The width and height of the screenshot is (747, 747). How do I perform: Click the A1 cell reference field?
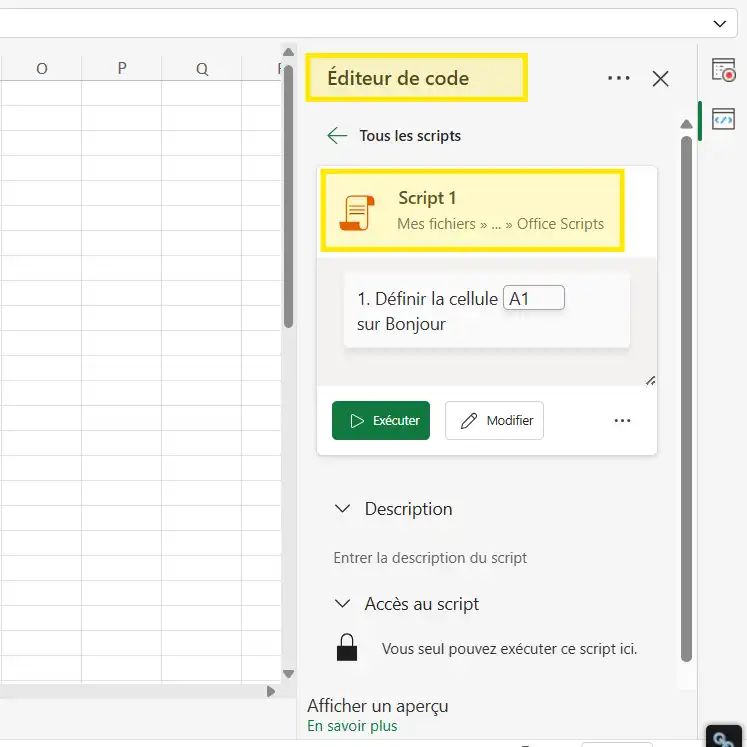point(534,298)
